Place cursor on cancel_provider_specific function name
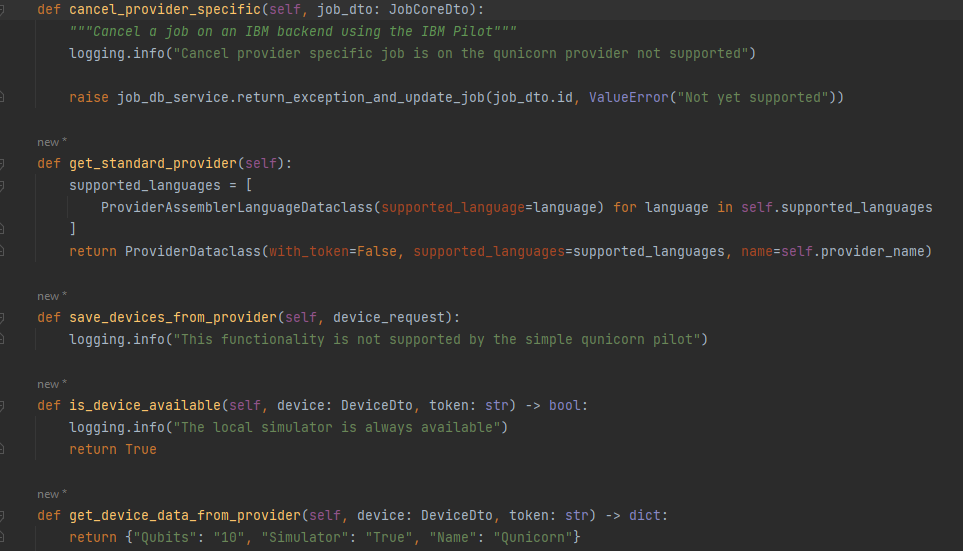Viewport: 963px width, 551px height. pos(165,10)
